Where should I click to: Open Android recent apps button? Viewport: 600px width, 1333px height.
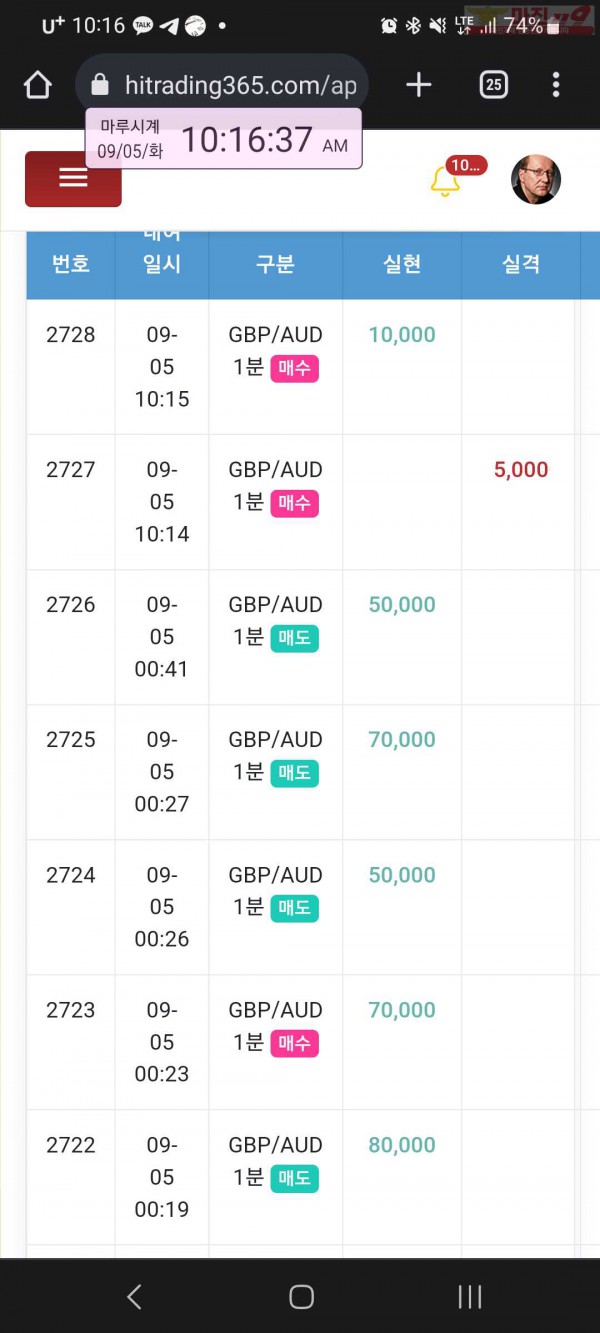pos(469,1297)
